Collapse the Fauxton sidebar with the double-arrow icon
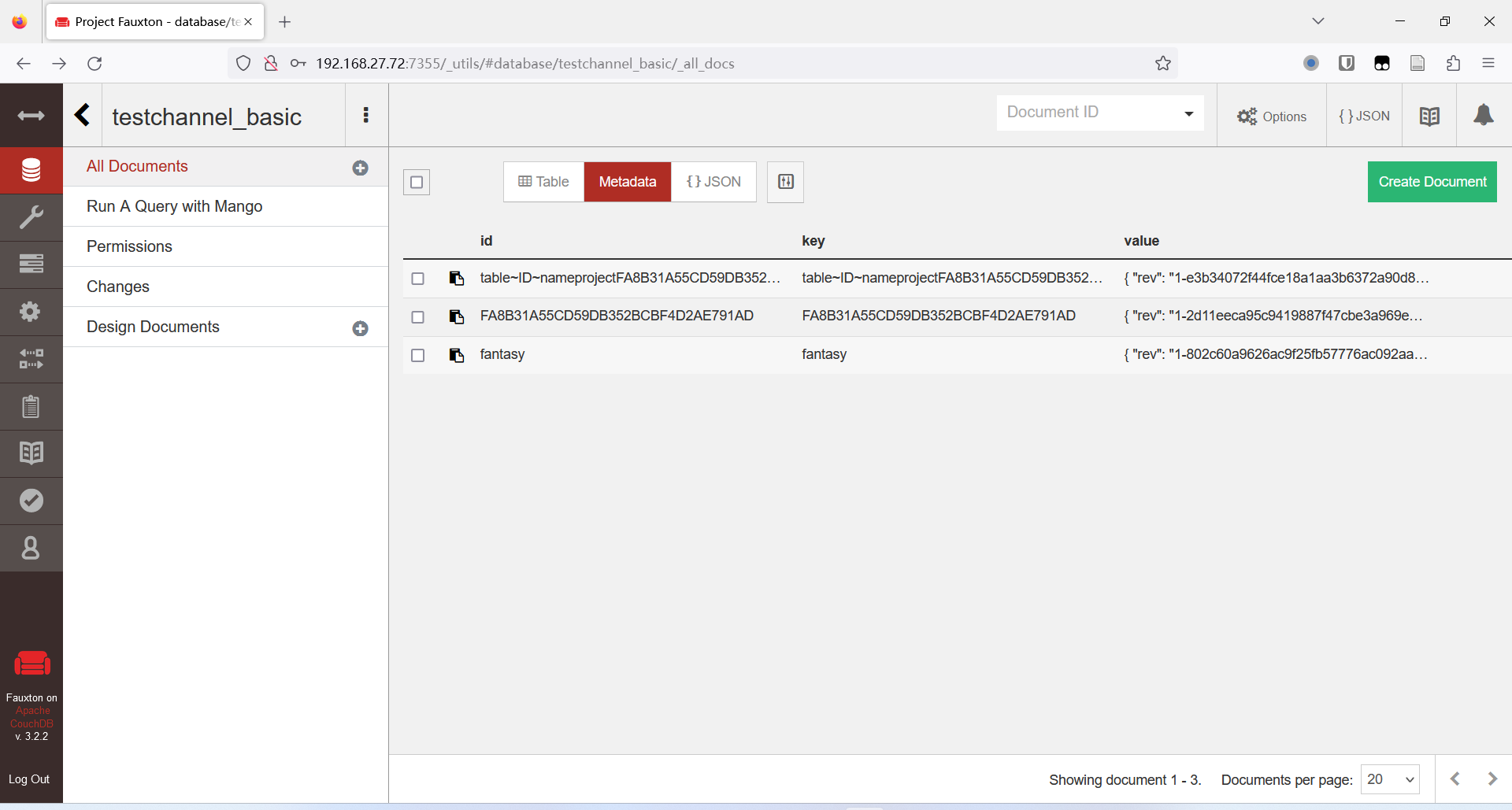This screenshot has height=810, width=1512. tap(31, 116)
